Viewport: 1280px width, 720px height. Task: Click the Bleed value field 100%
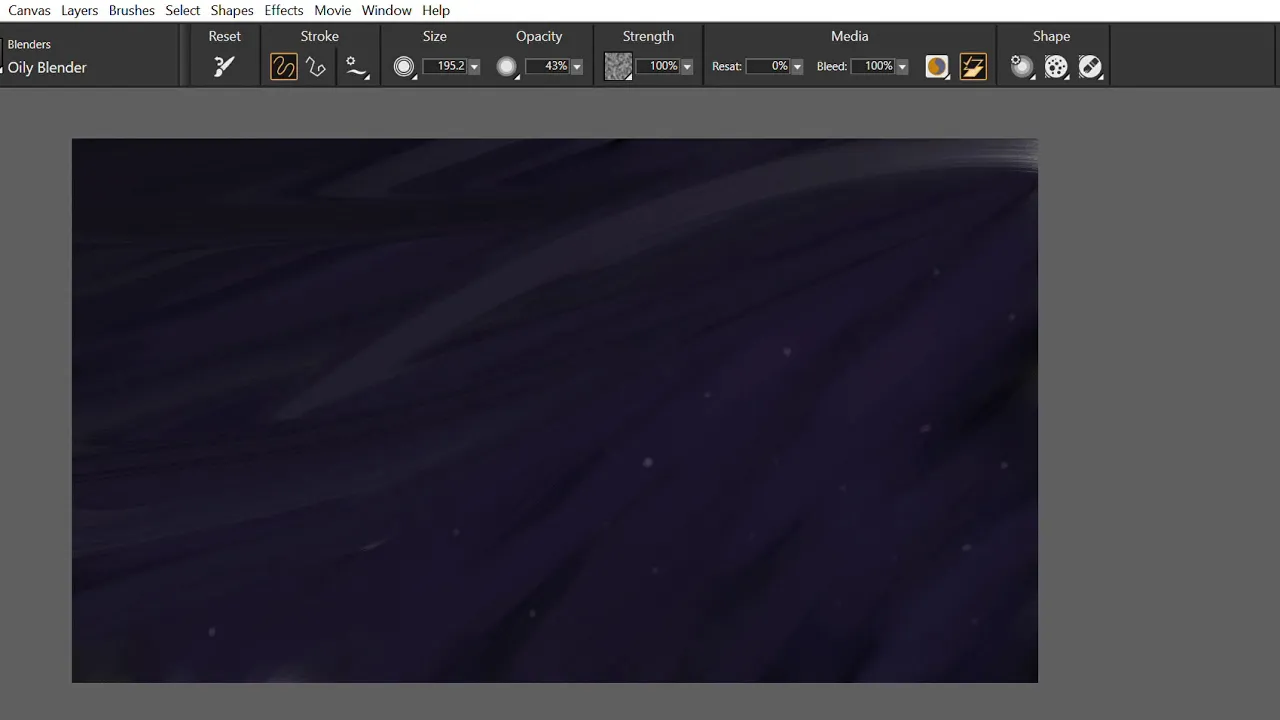873,66
